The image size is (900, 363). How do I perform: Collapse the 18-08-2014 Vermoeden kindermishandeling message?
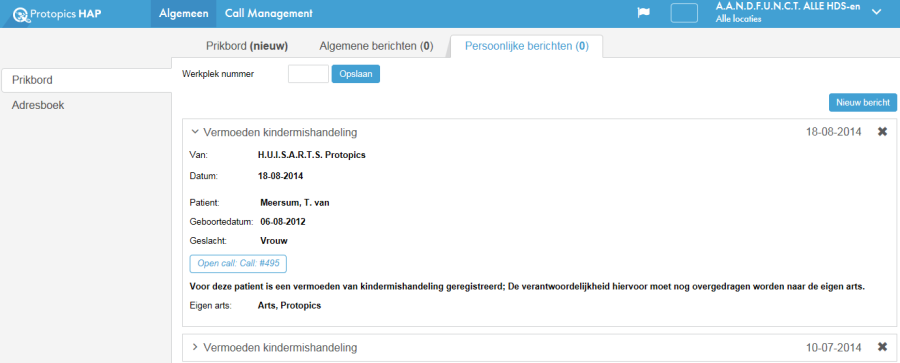click(x=195, y=132)
